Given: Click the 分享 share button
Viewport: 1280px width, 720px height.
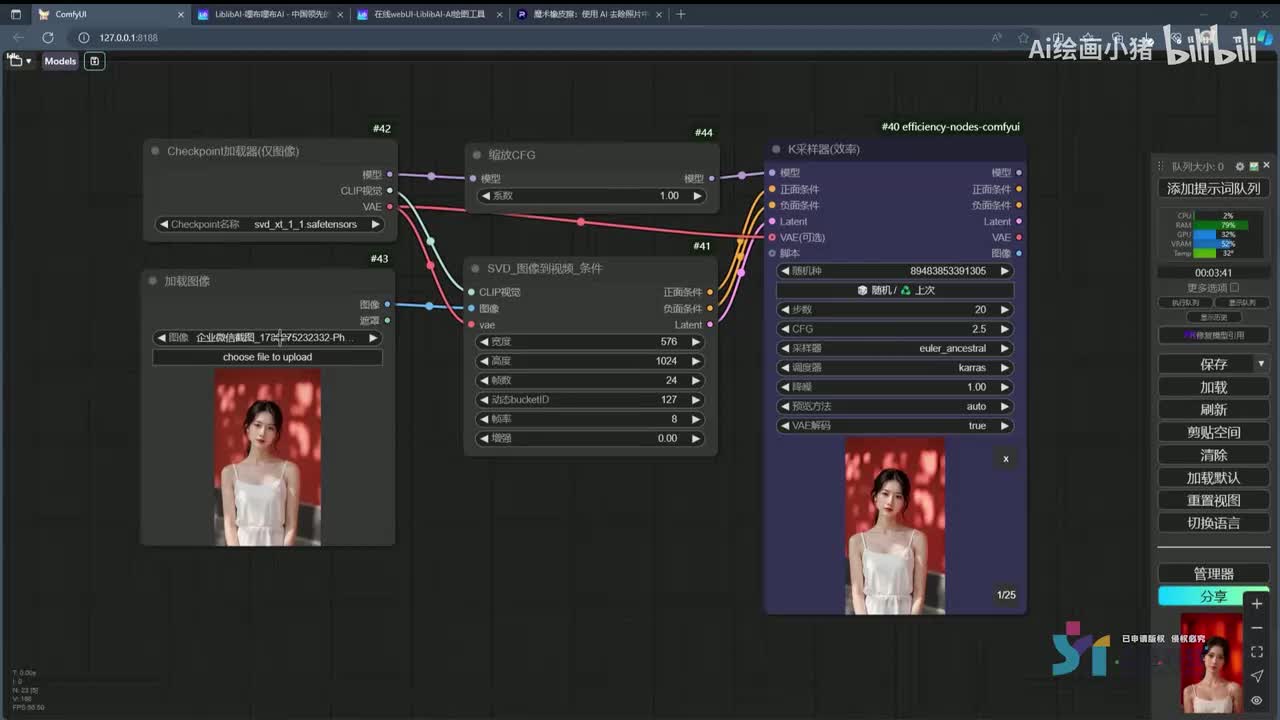Looking at the screenshot, I should (1213, 596).
